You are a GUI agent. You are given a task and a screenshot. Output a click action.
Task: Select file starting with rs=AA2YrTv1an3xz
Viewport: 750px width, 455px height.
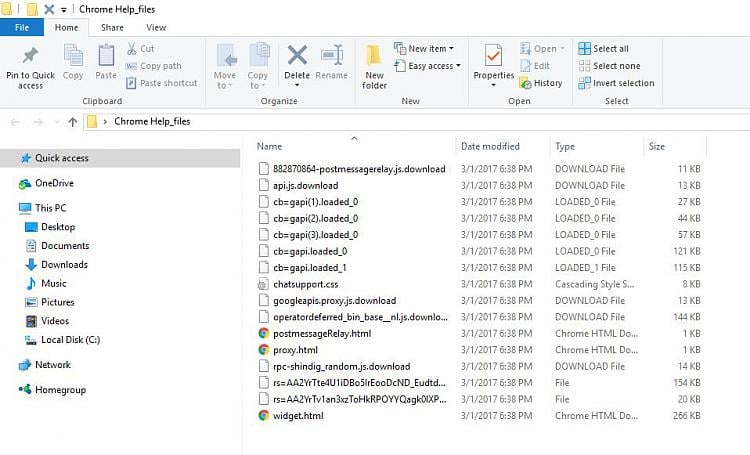pyautogui.click(x=360, y=399)
